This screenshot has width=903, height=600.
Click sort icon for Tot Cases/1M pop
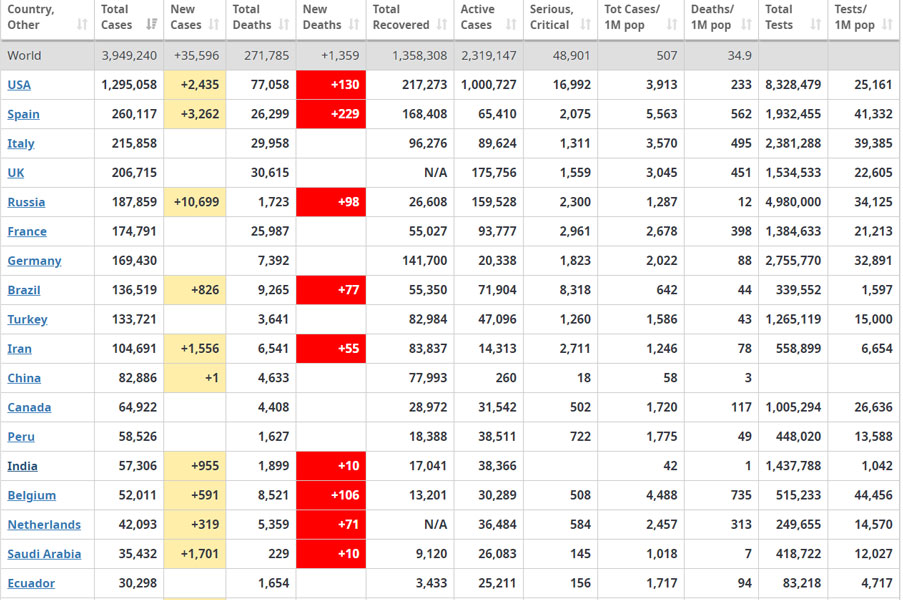pyautogui.click(x=672, y=25)
